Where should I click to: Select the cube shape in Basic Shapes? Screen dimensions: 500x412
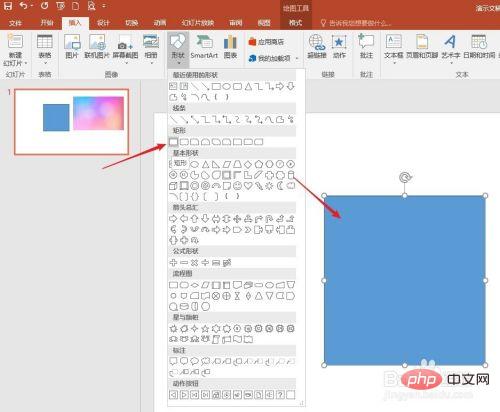coord(173,186)
